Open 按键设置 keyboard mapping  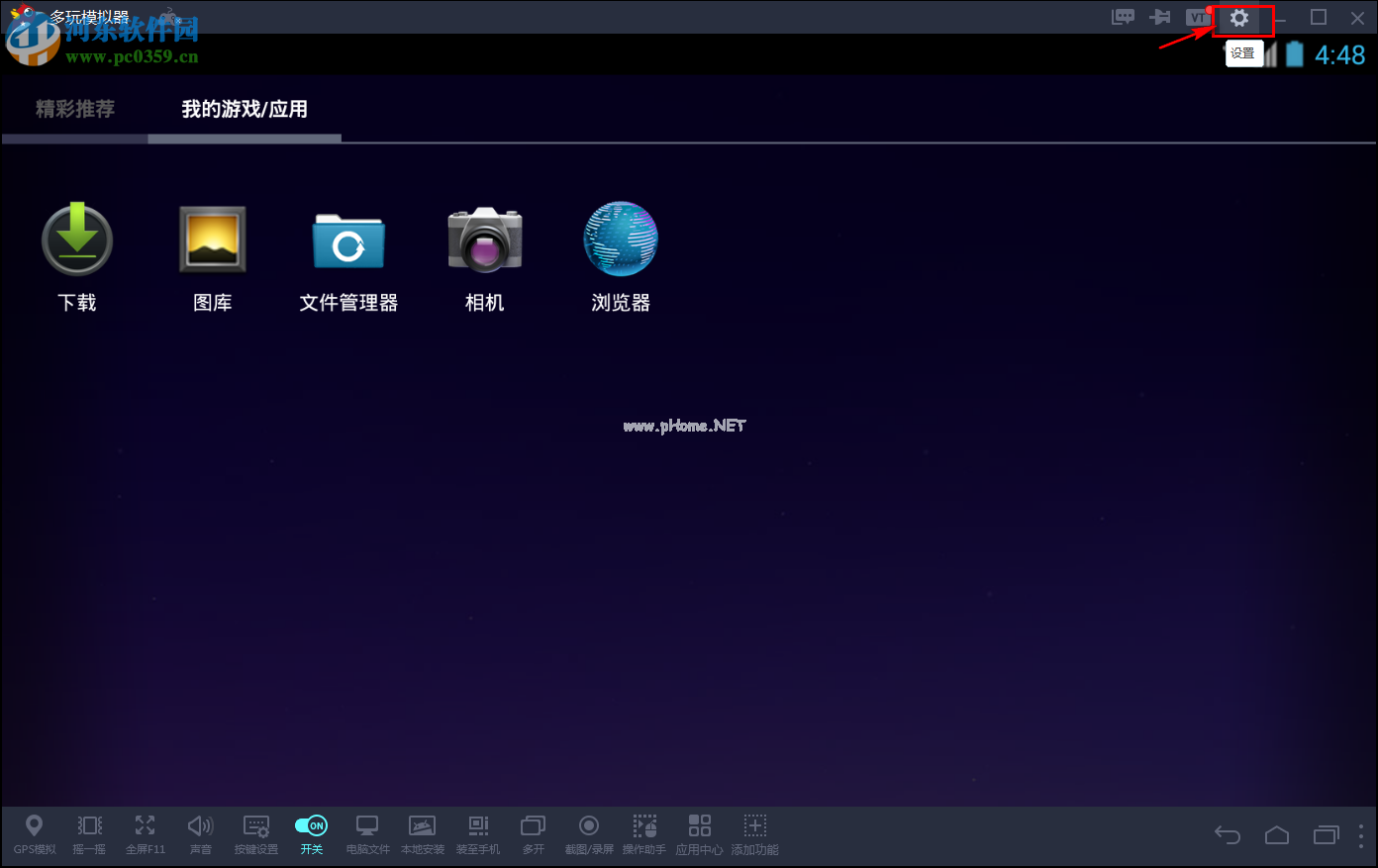255,832
